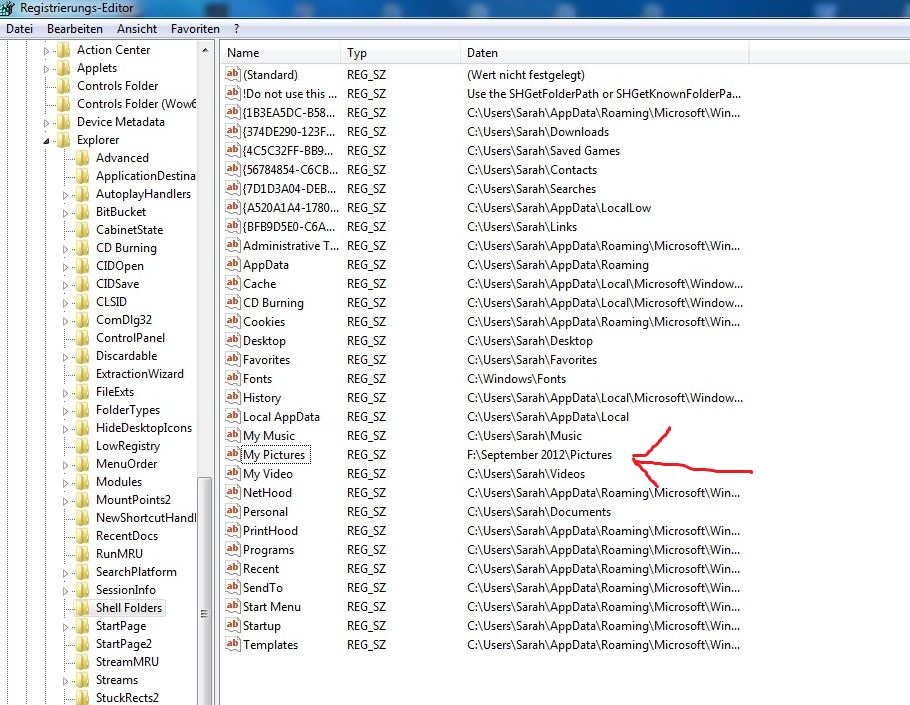910x705 pixels.
Task: Click the string icon next to Fonts value
Action: point(233,379)
